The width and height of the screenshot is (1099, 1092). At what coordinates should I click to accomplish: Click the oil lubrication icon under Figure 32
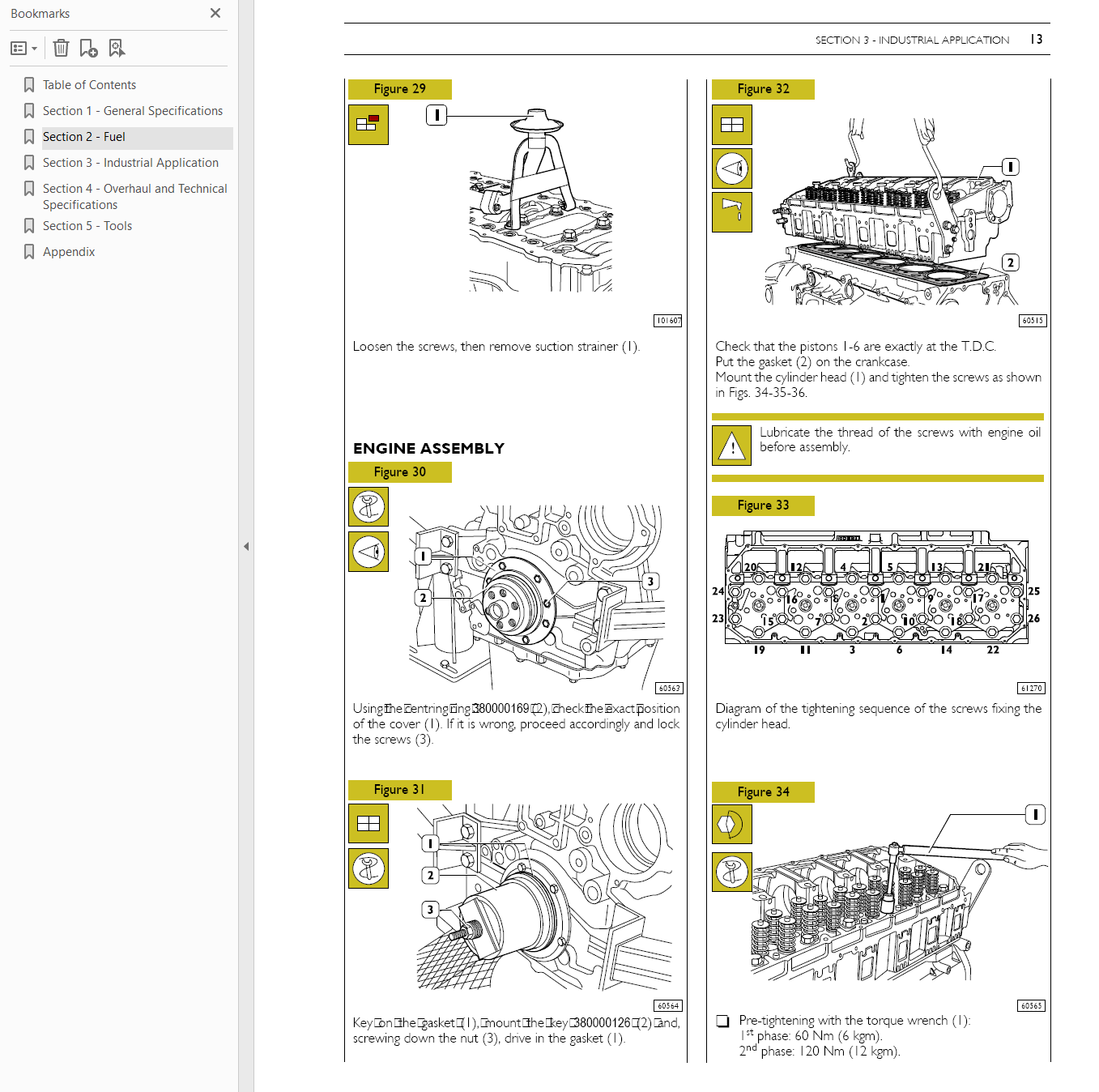[732, 212]
